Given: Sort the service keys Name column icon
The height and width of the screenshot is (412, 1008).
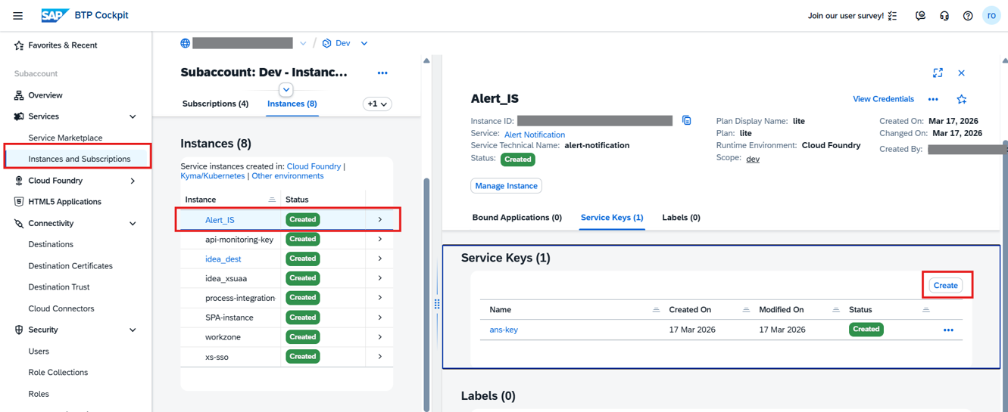Looking at the screenshot, I should tap(656, 310).
